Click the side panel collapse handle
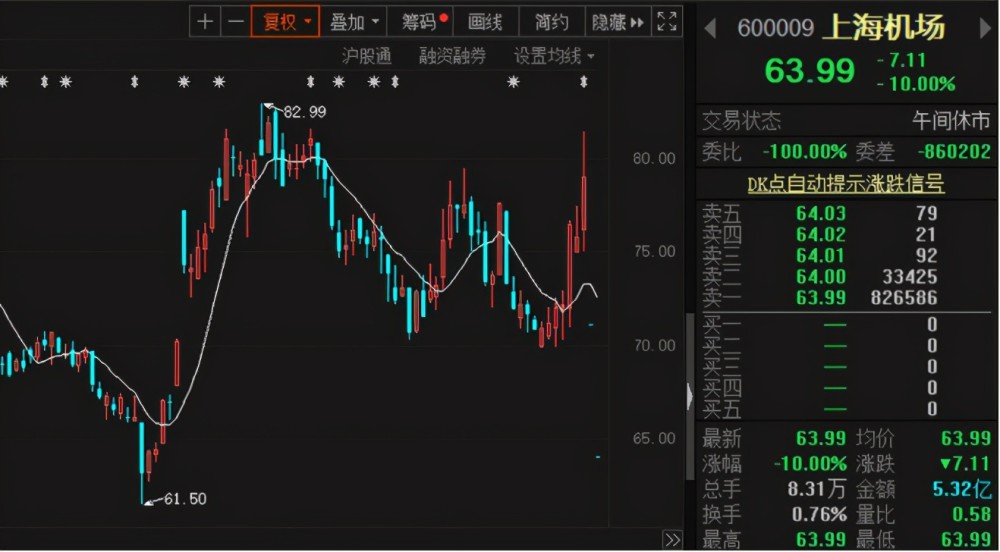 pos(689,396)
